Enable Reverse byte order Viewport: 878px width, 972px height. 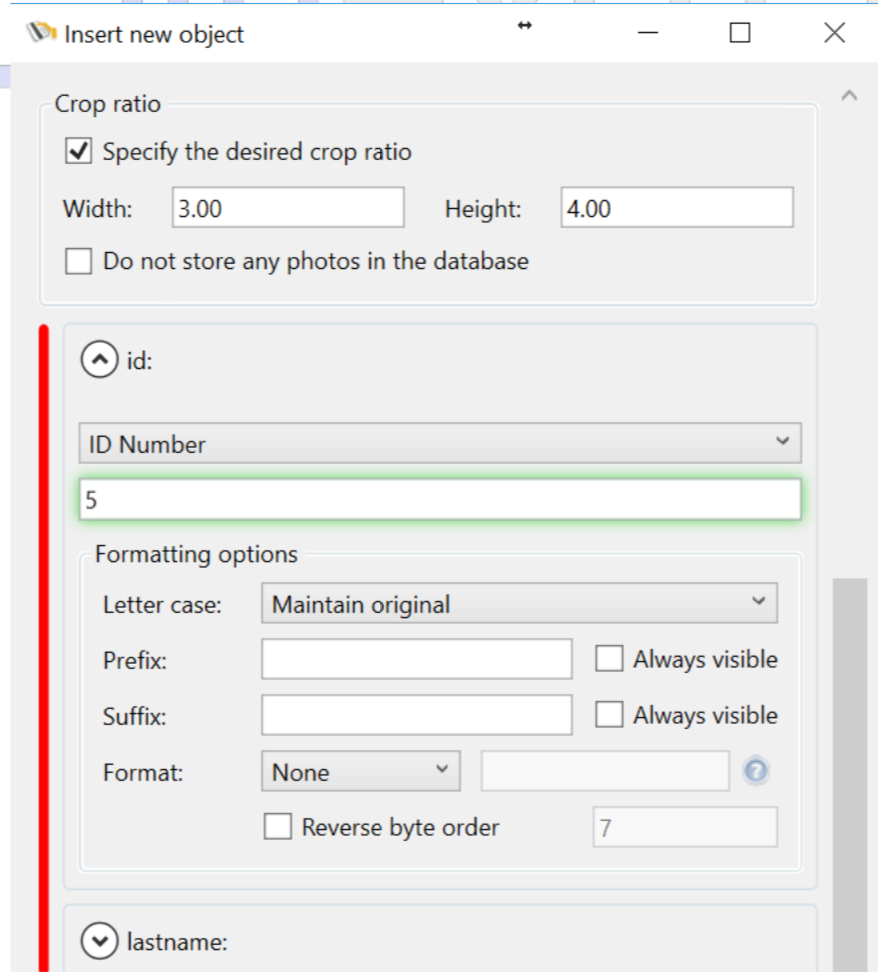(277, 826)
